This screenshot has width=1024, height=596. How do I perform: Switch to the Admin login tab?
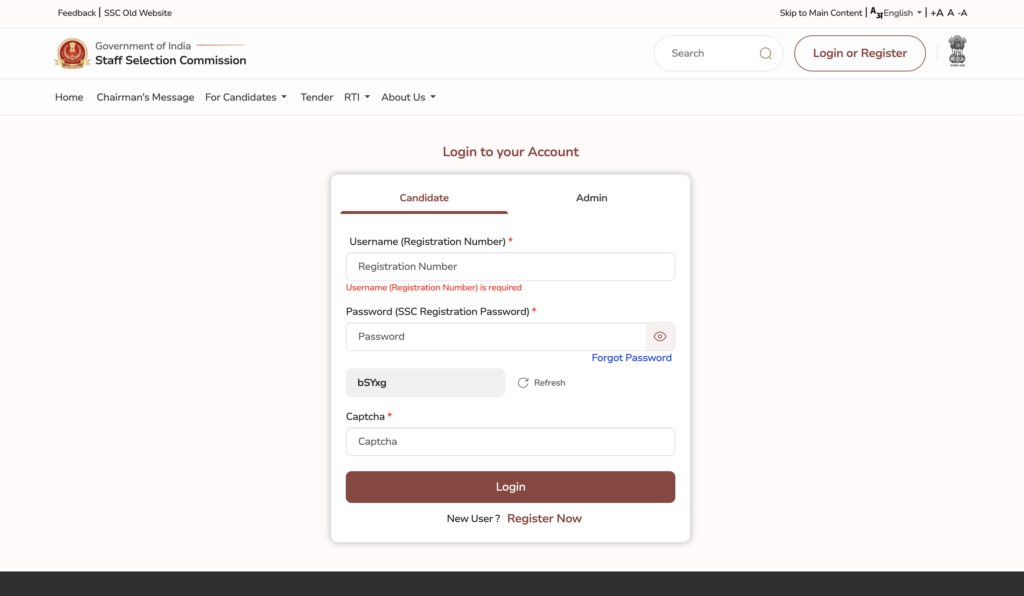591,197
